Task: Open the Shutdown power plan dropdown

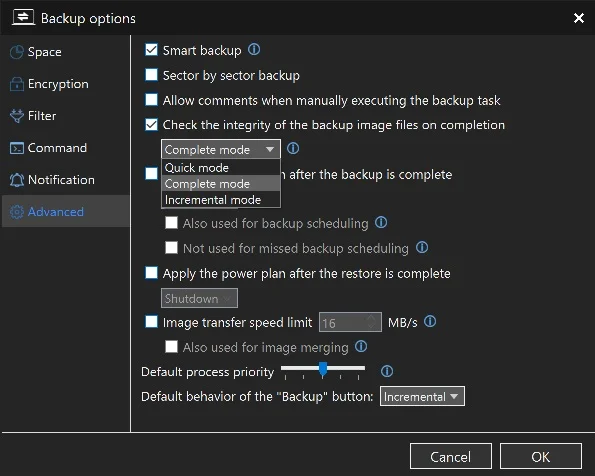Action: 199,298
